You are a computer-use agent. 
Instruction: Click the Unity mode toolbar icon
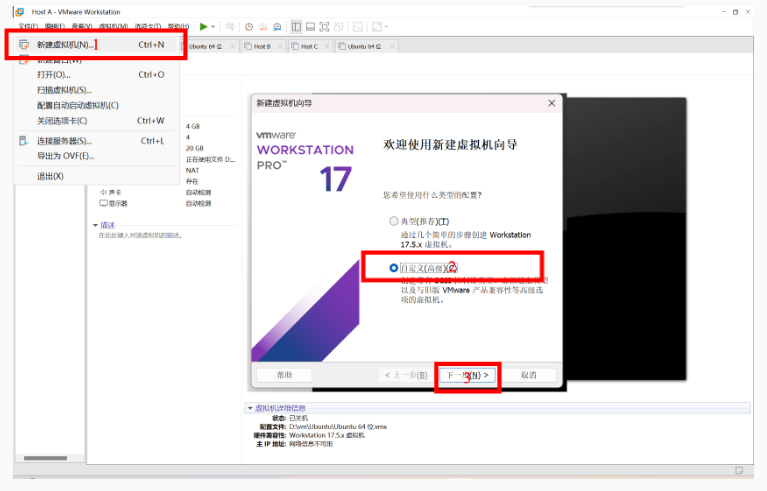click(338, 26)
